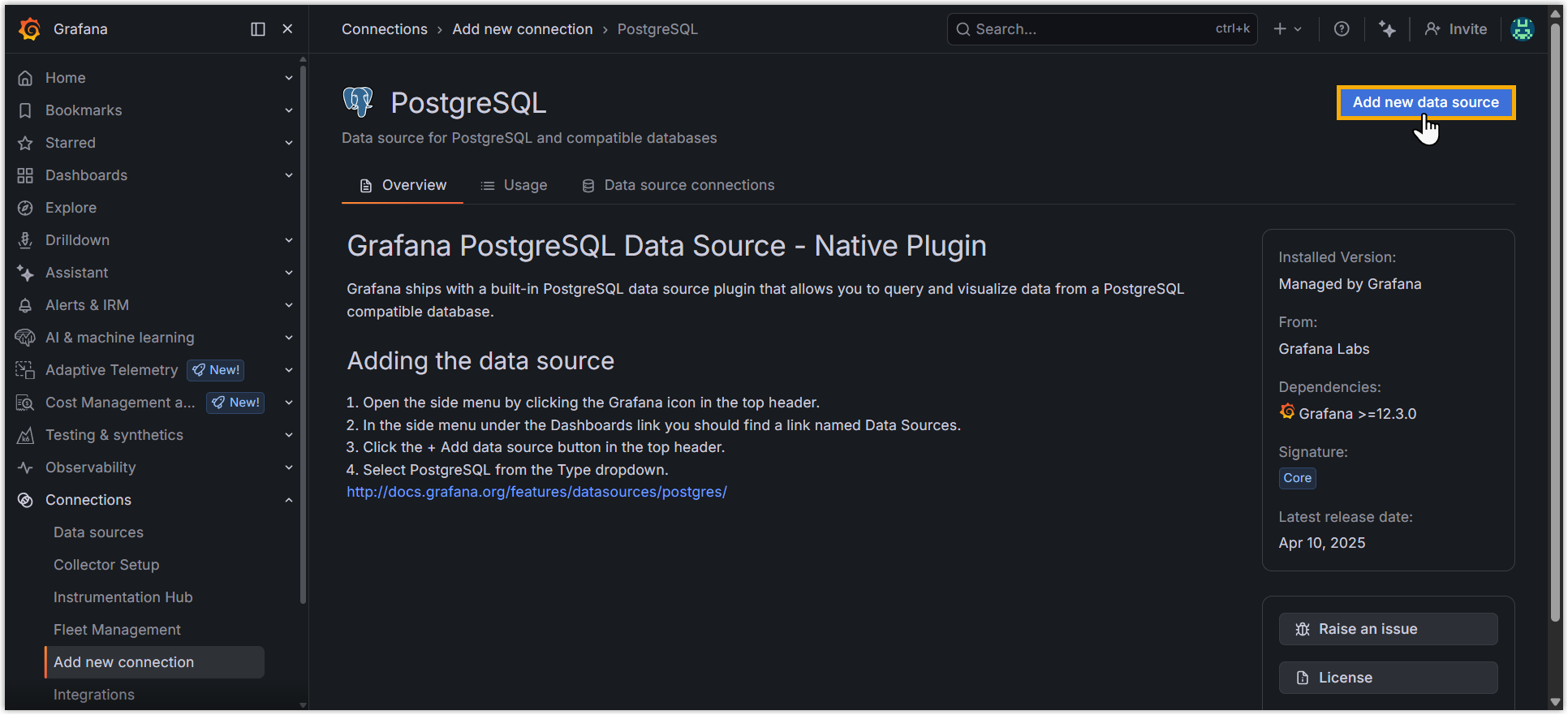Click the Search input field
The width and height of the screenshot is (1568, 715).
[x=1102, y=29]
